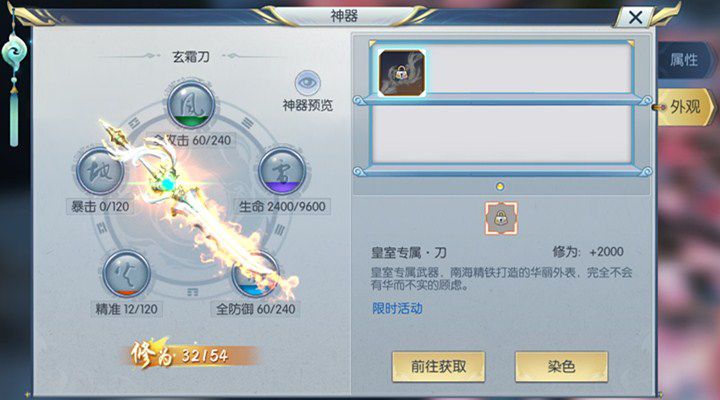Close the 神器 window
Screen dimensions: 720x400
click(636, 18)
